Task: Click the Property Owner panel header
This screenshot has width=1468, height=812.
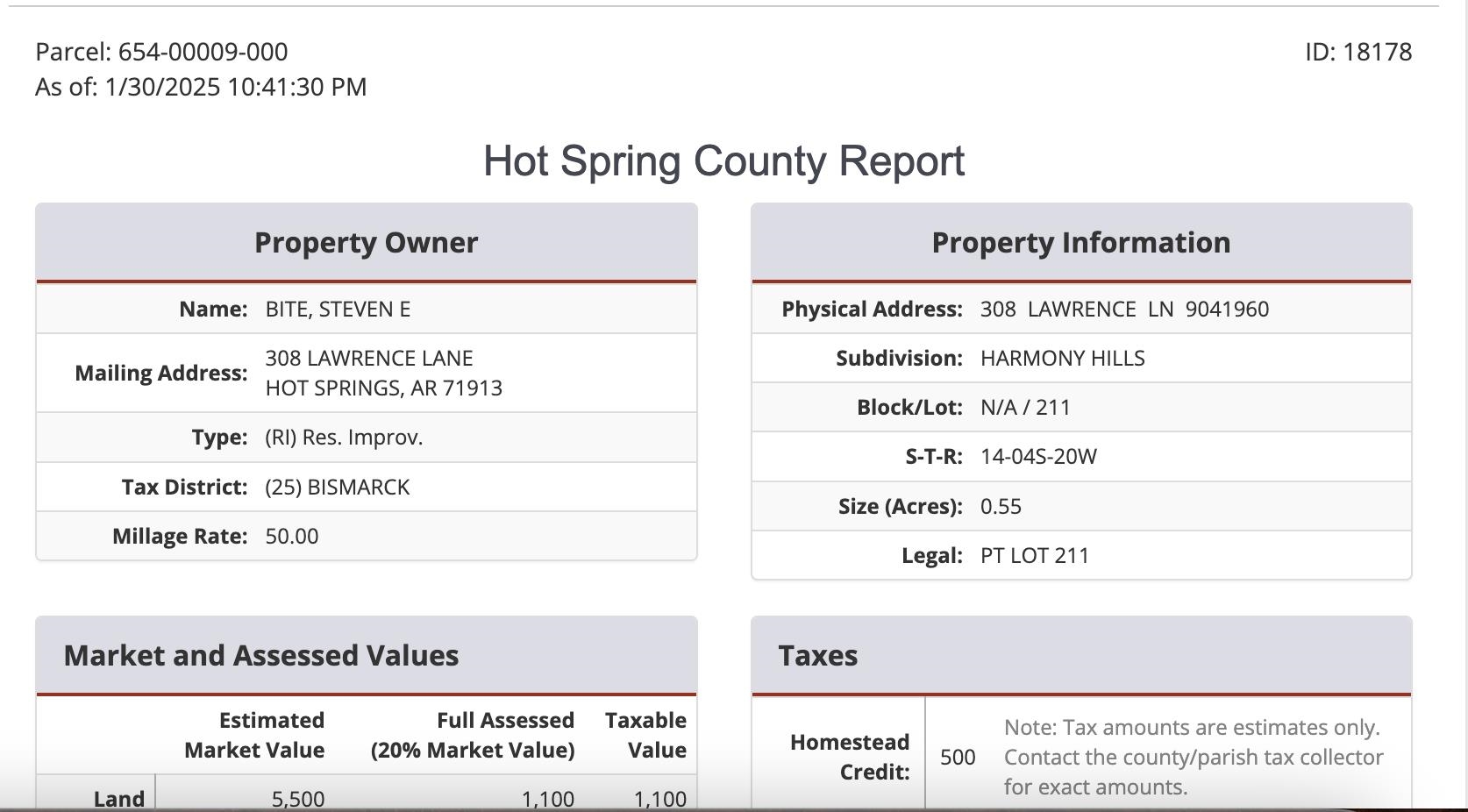Action: (x=367, y=243)
